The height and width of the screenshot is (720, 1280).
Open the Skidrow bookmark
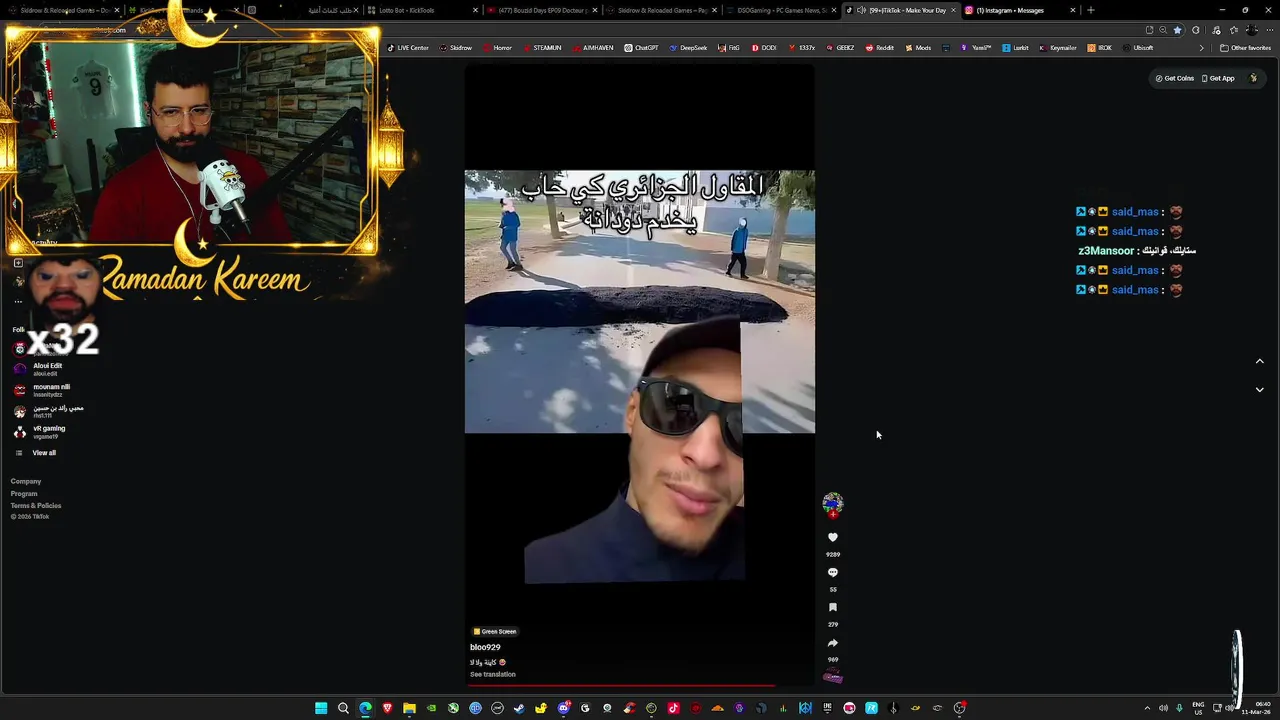click(x=456, y=48)
